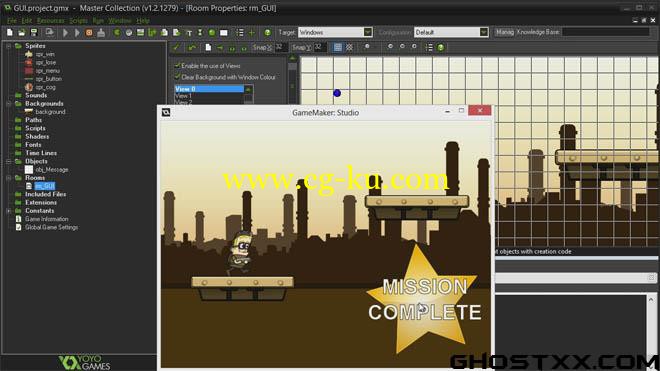Select spr_button sprite in resource tree
660x371 pixels.
(x=48, y=79)
